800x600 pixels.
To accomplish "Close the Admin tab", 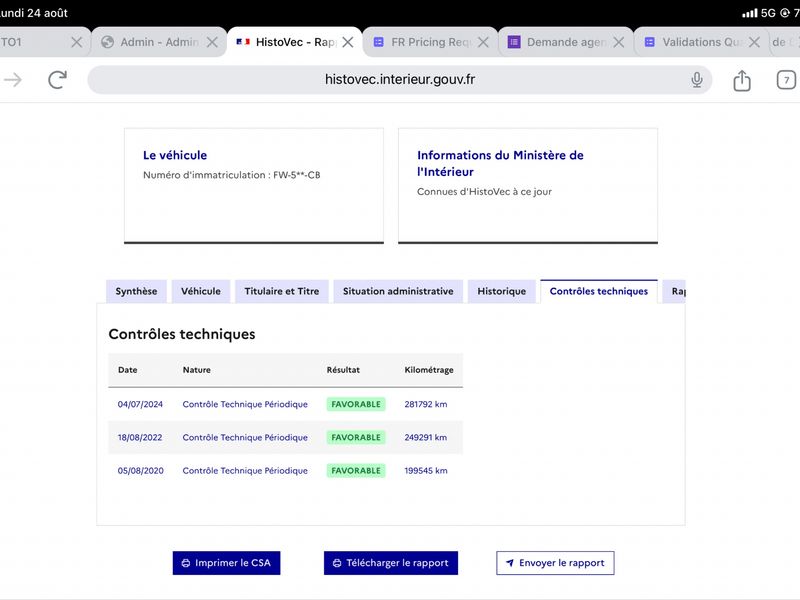I will click(x=212, y=42).
